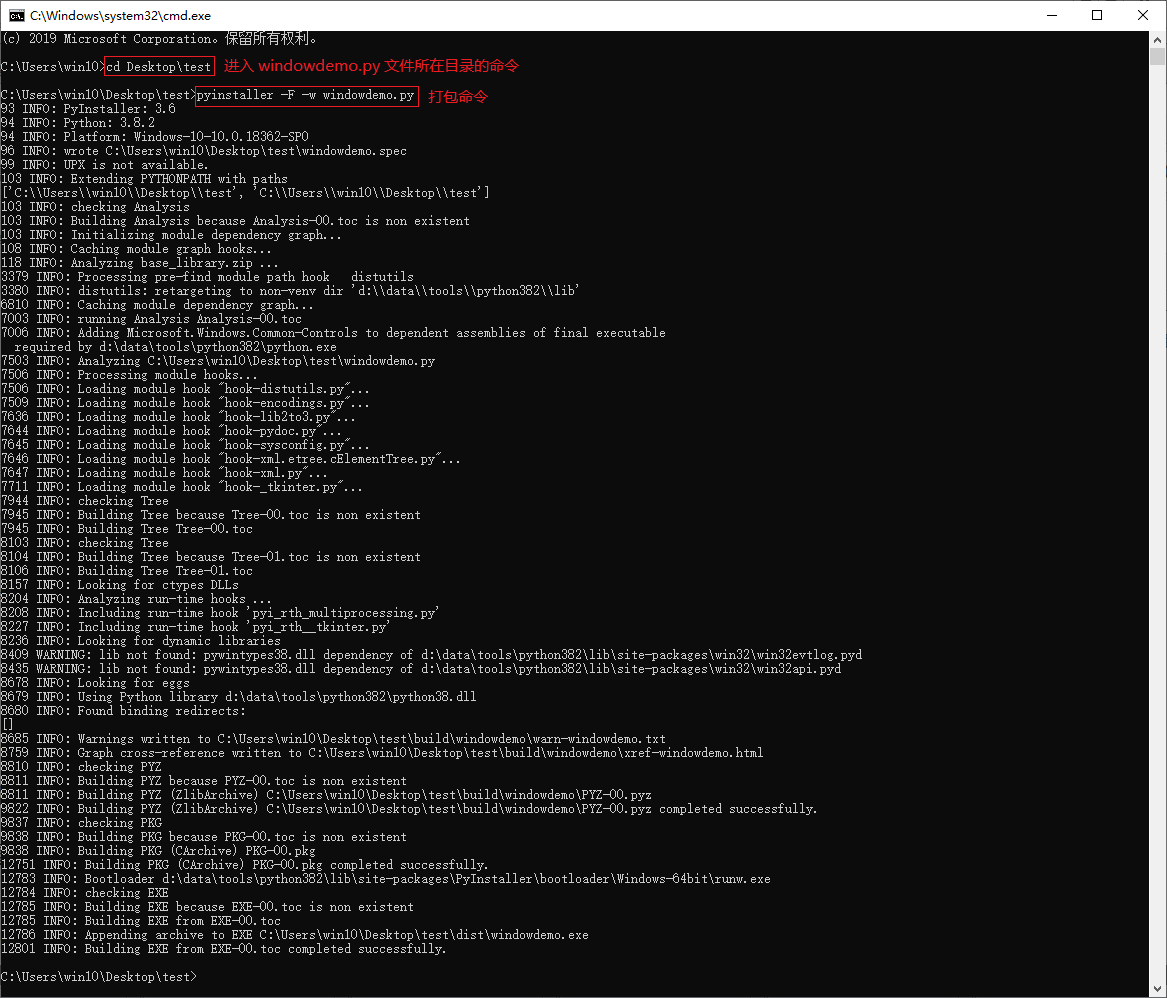The image size is (1167, 998).
Task: Click the 'Processing module hooks...' line
Action: tap(130, 375)
